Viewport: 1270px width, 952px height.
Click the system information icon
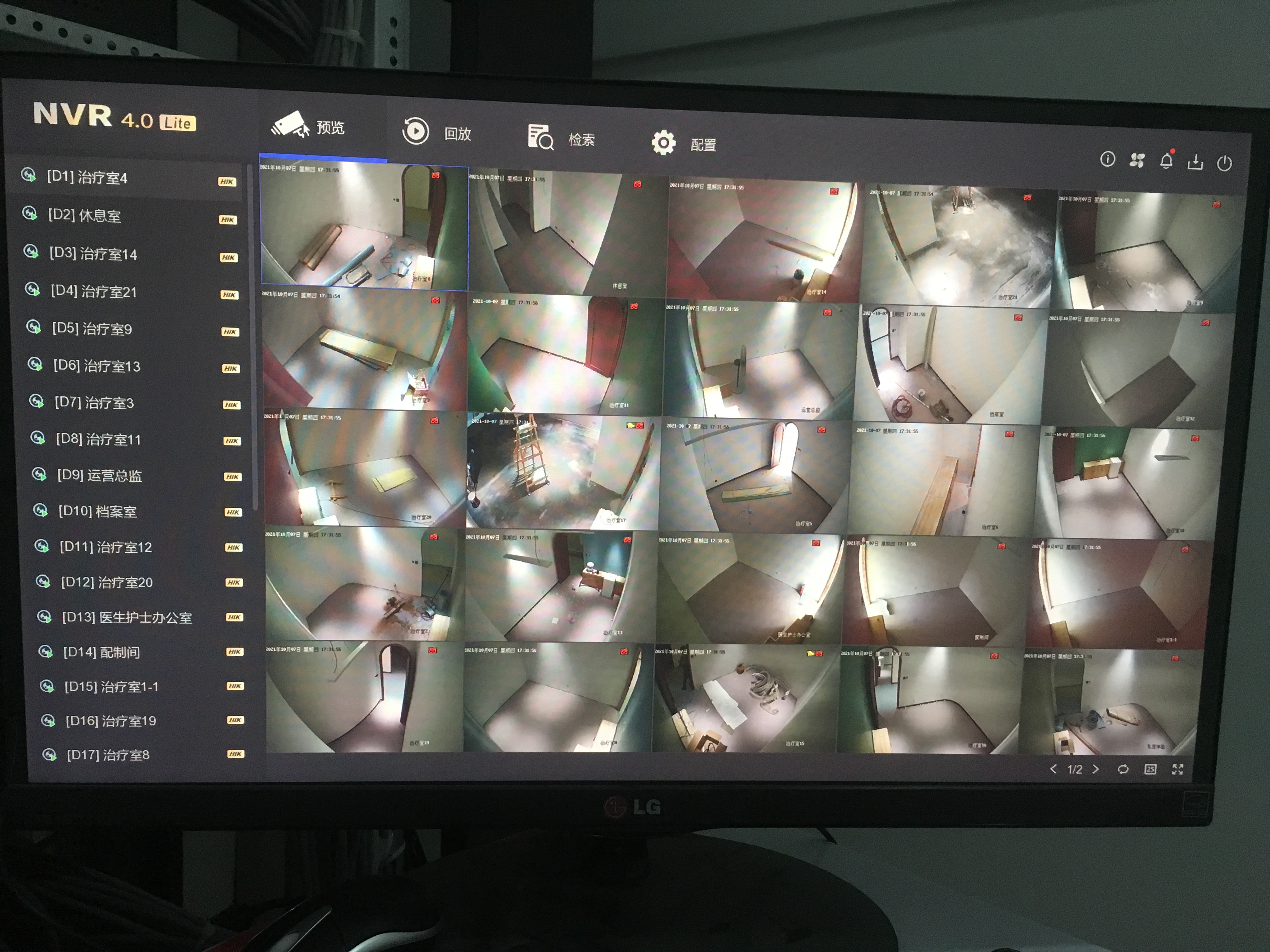(x=1107, y=159)
